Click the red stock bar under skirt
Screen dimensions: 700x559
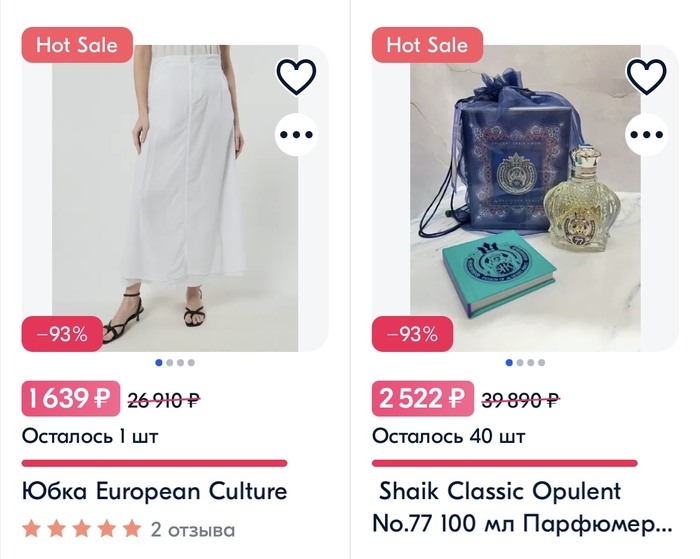tap(154, 463)
